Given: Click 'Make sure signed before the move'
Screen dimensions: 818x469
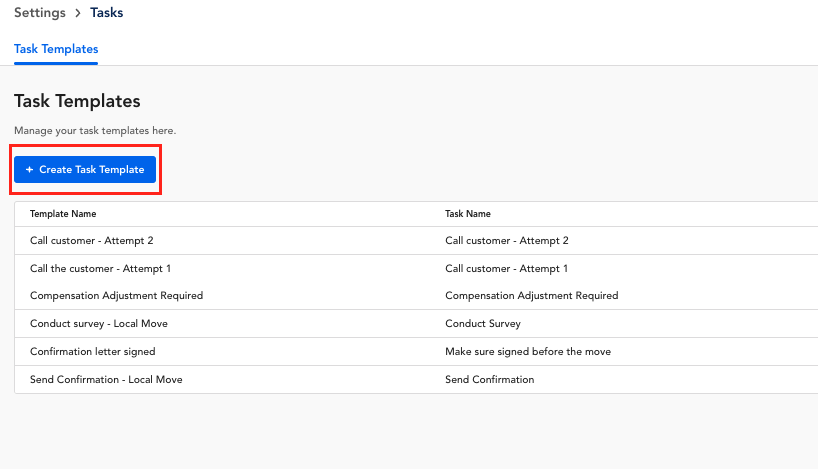Looking at the screenshot, I should (528, 352).
